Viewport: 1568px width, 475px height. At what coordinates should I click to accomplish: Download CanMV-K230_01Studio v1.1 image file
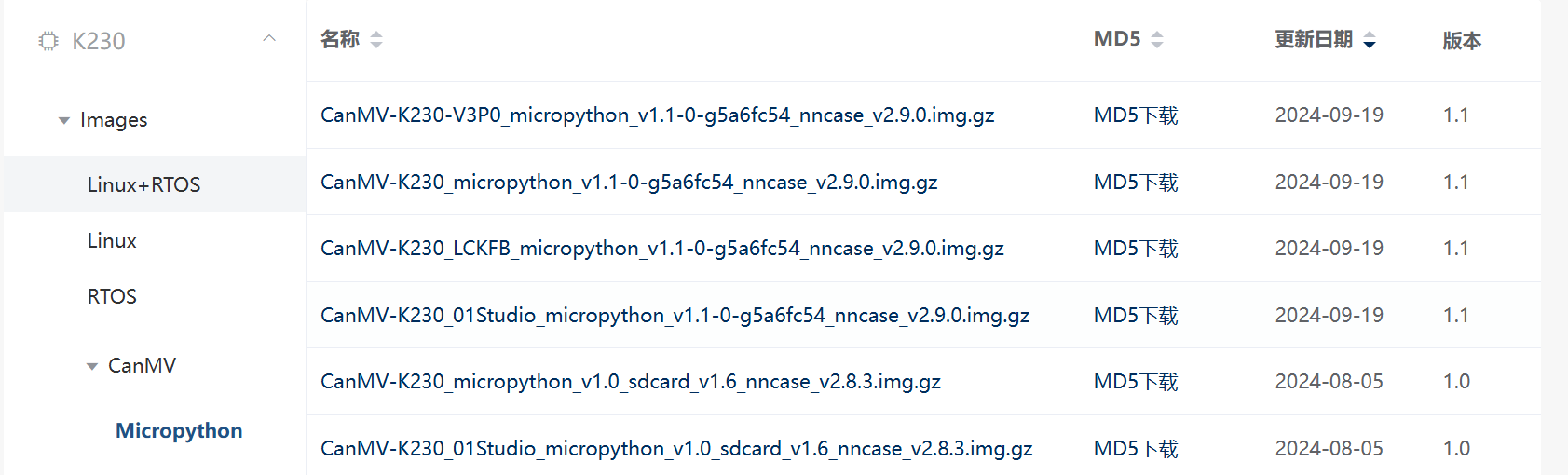tap(675, 315)
